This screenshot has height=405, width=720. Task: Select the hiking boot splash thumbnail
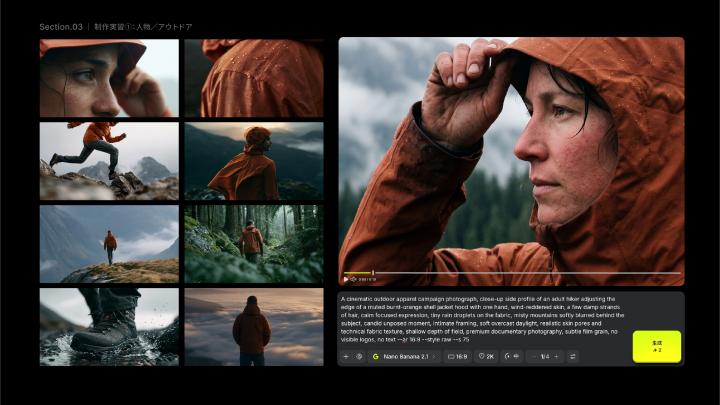point(109,327)
